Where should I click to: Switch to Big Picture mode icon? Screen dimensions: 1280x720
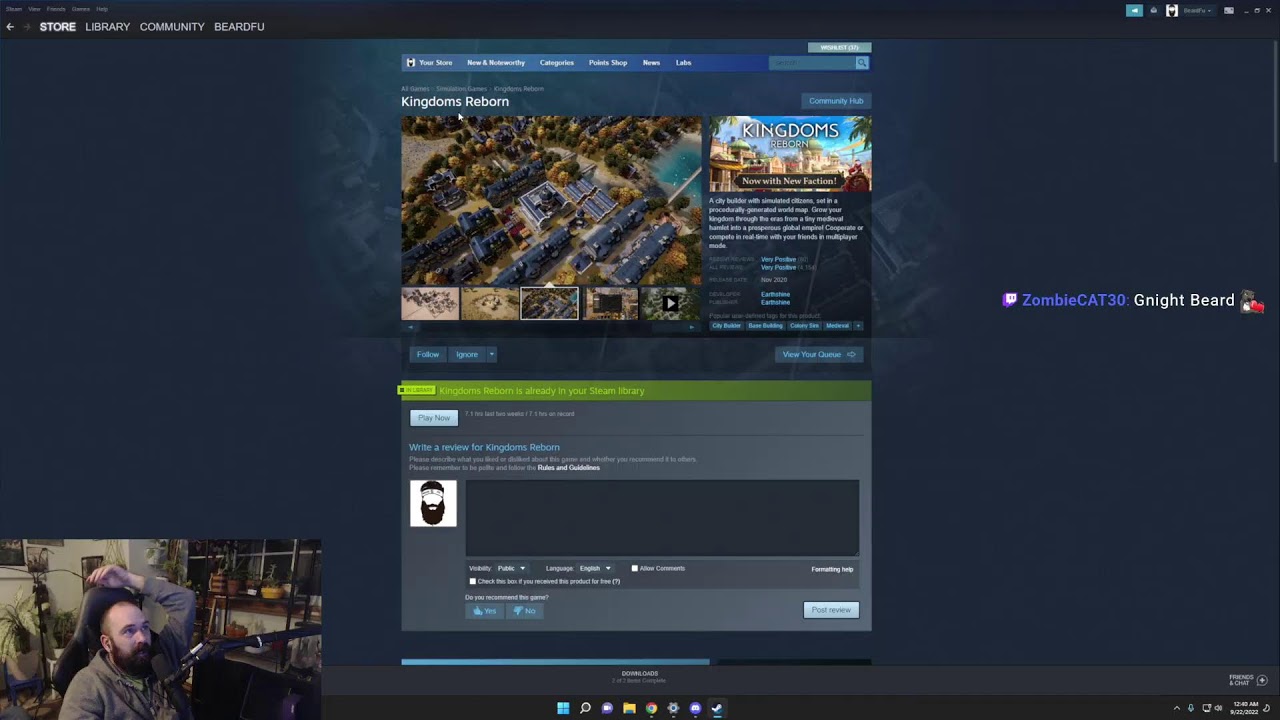click(1229, 10)
